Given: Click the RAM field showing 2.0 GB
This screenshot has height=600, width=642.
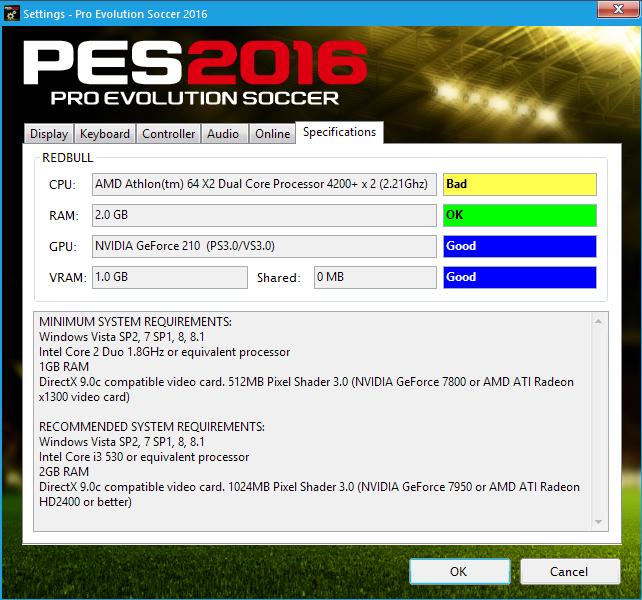Looking at the screenshot, I should [264, 215].
